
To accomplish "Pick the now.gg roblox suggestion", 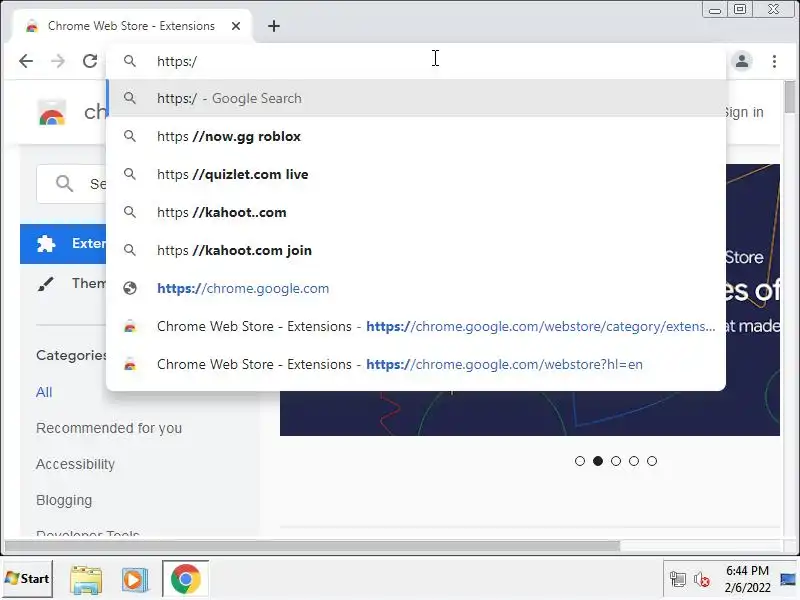I will click(x=416, y=136).
